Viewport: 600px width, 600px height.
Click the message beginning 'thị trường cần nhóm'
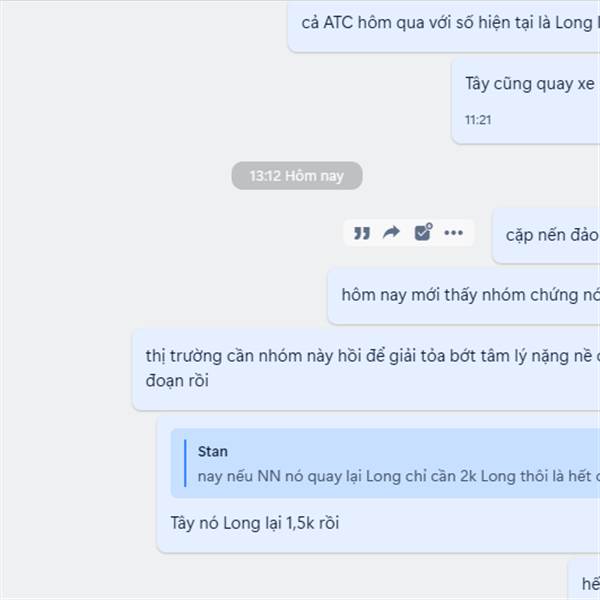point(366,370)
